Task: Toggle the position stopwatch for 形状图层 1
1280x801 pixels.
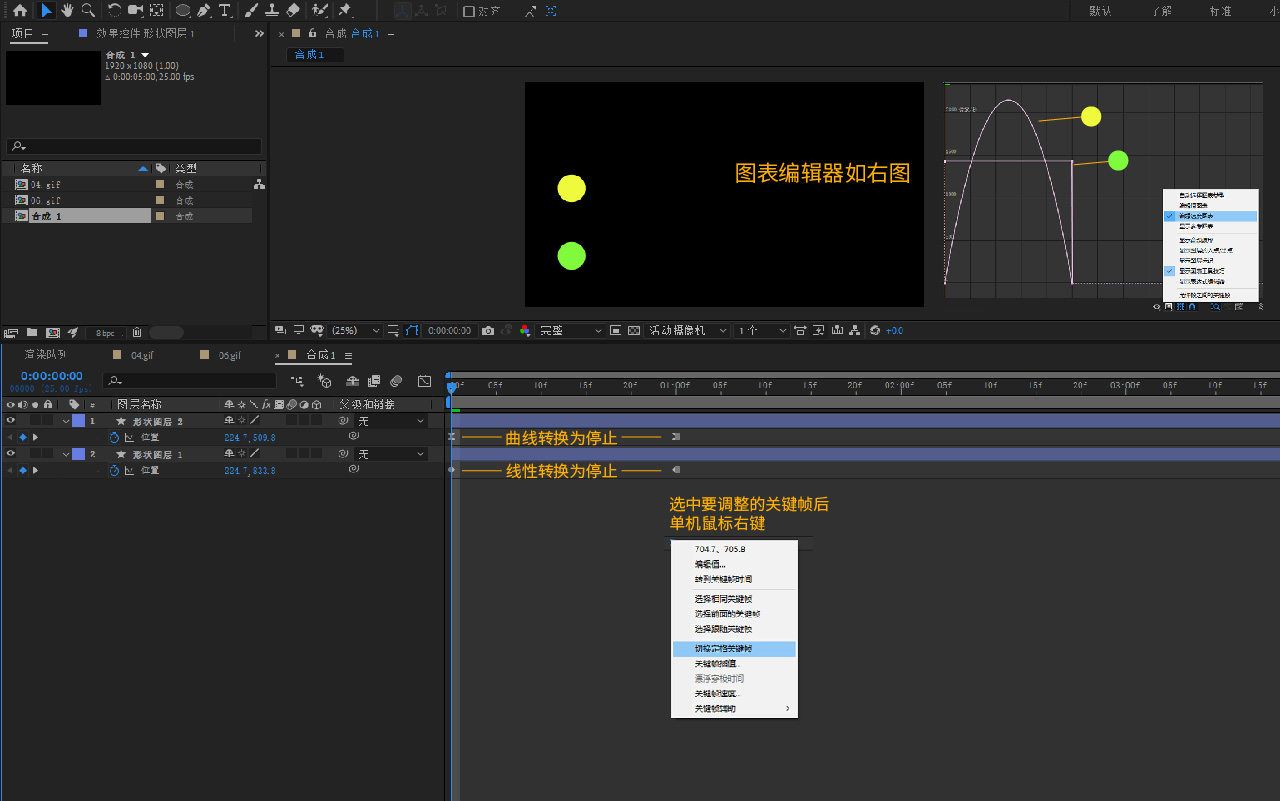Action: pyautogui.click(x=114, y=470)
